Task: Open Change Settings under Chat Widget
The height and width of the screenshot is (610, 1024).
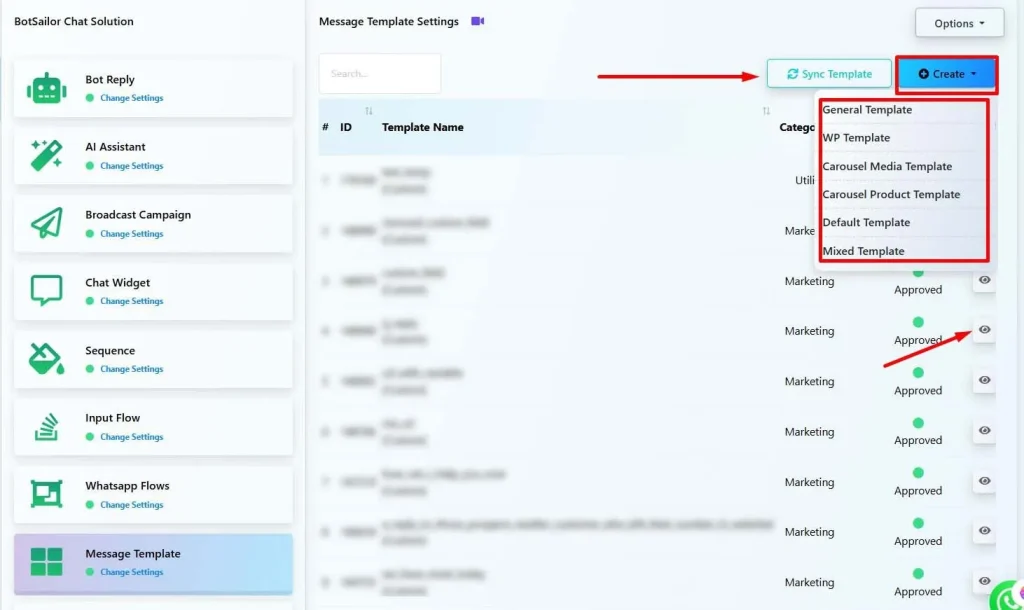Action: (131, 301)
